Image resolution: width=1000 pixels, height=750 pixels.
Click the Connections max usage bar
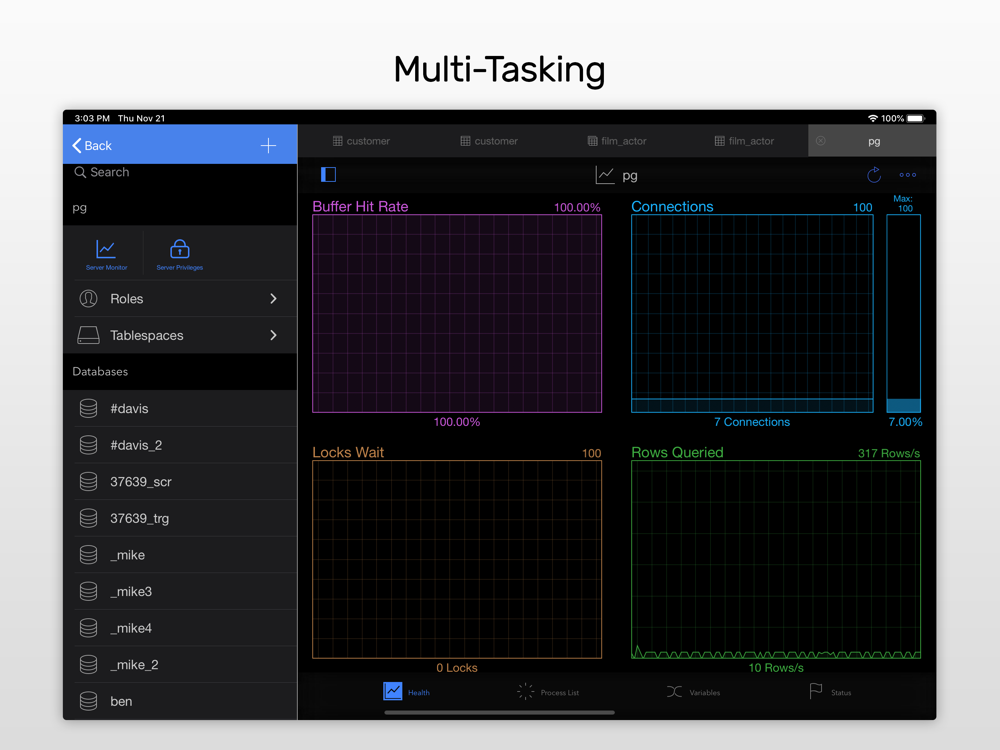point(903,313)
